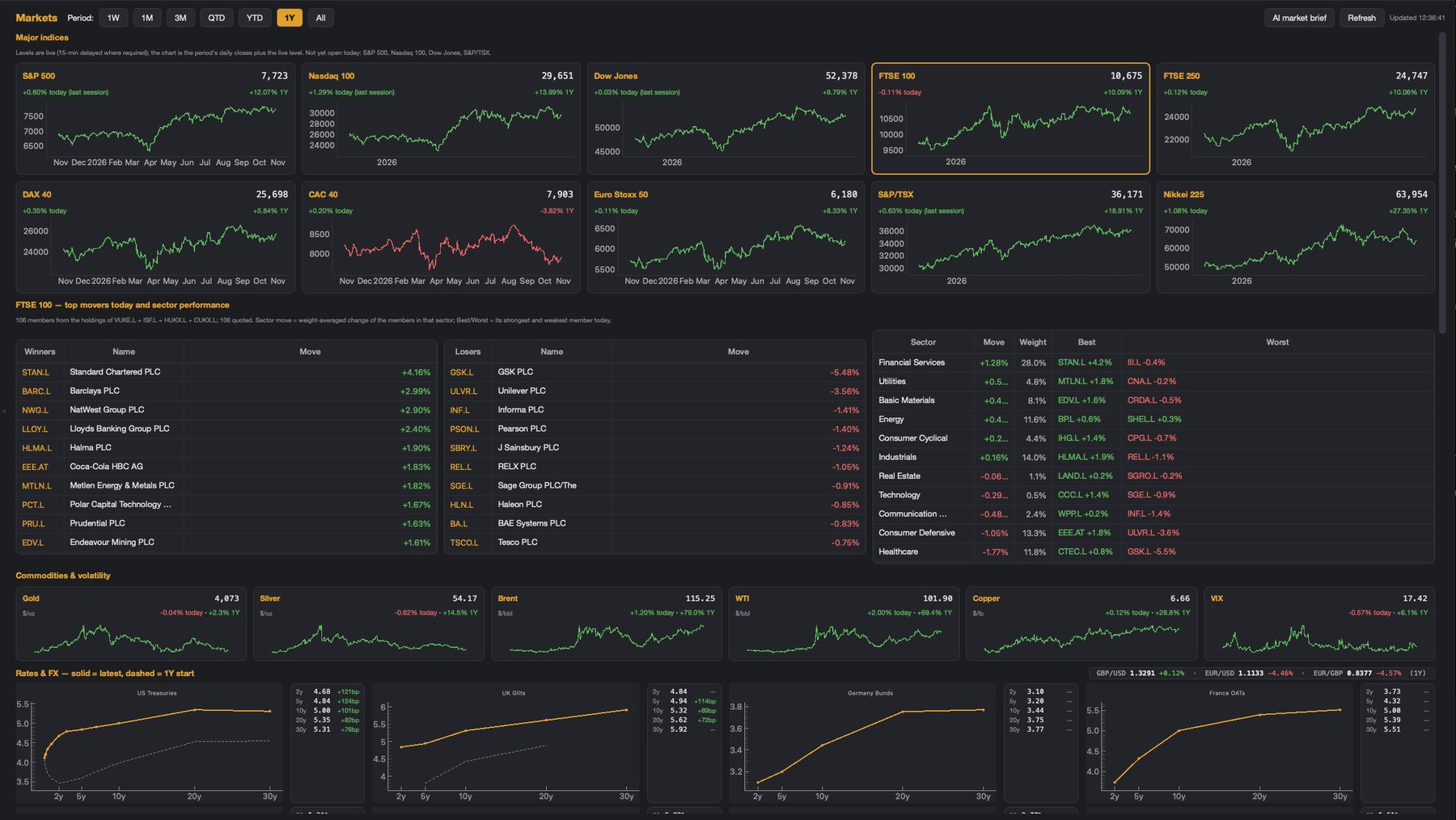The width and height of the screenshot is (1456, 820).
Task: Refresh the market data
Action: tap(1361, 18)
